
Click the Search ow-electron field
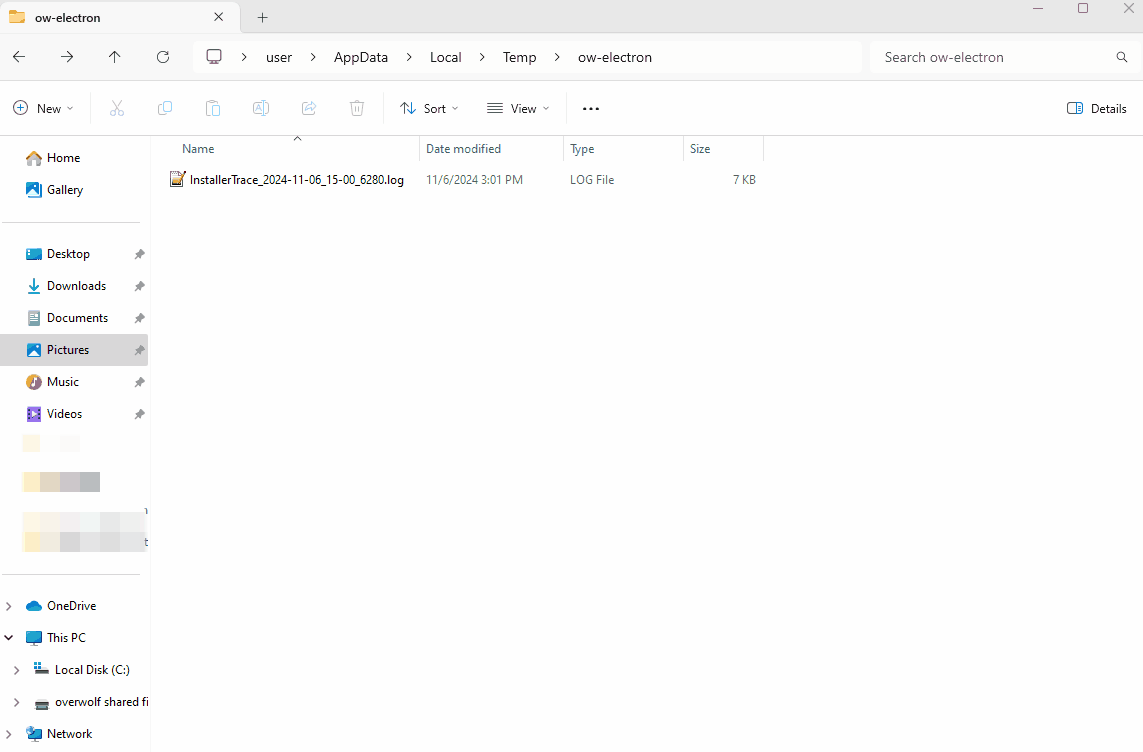(x=1004, y=57)
